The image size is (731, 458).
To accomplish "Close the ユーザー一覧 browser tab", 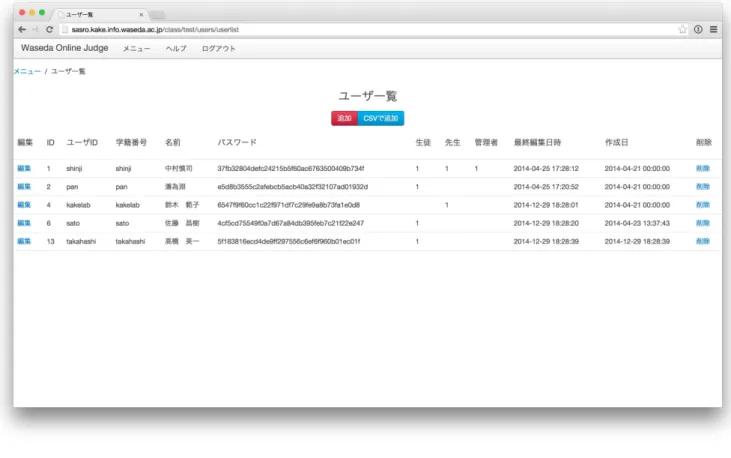I will [x=141, y=15].
